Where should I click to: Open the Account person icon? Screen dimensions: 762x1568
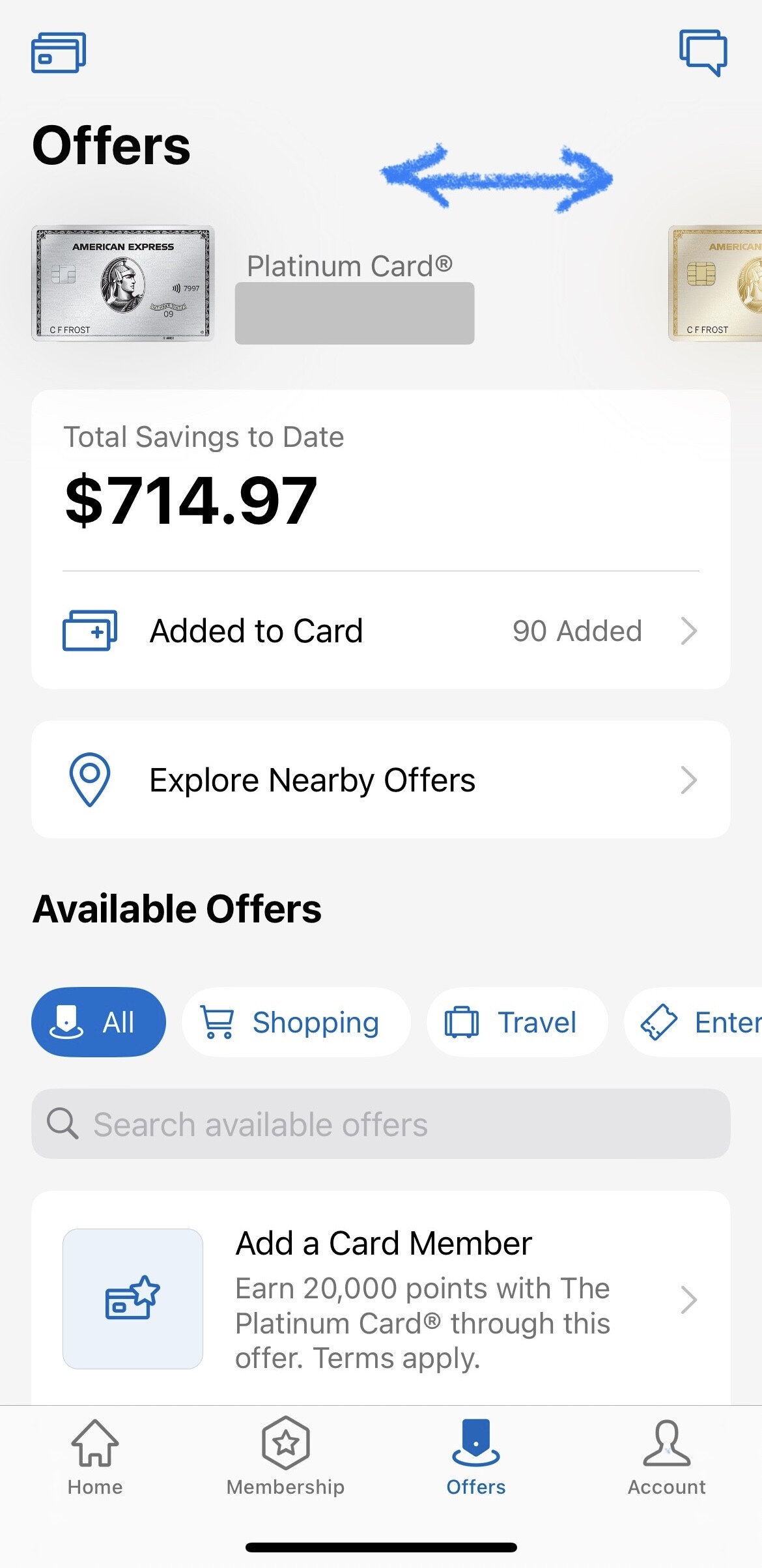(666, 1457)
